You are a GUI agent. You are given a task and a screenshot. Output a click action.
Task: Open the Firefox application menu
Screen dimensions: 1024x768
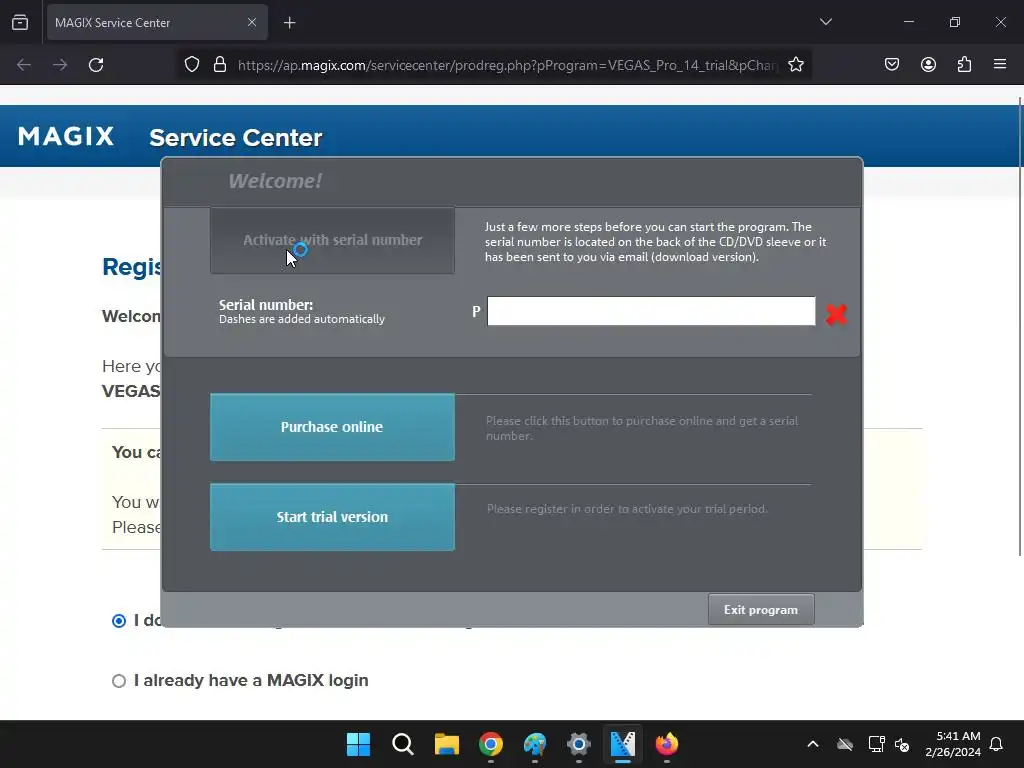click(x=1000, y=65)
